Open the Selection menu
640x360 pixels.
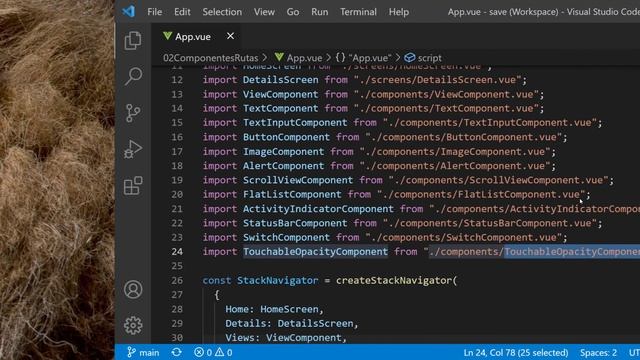pyautogui.click(x=222, y=12)
